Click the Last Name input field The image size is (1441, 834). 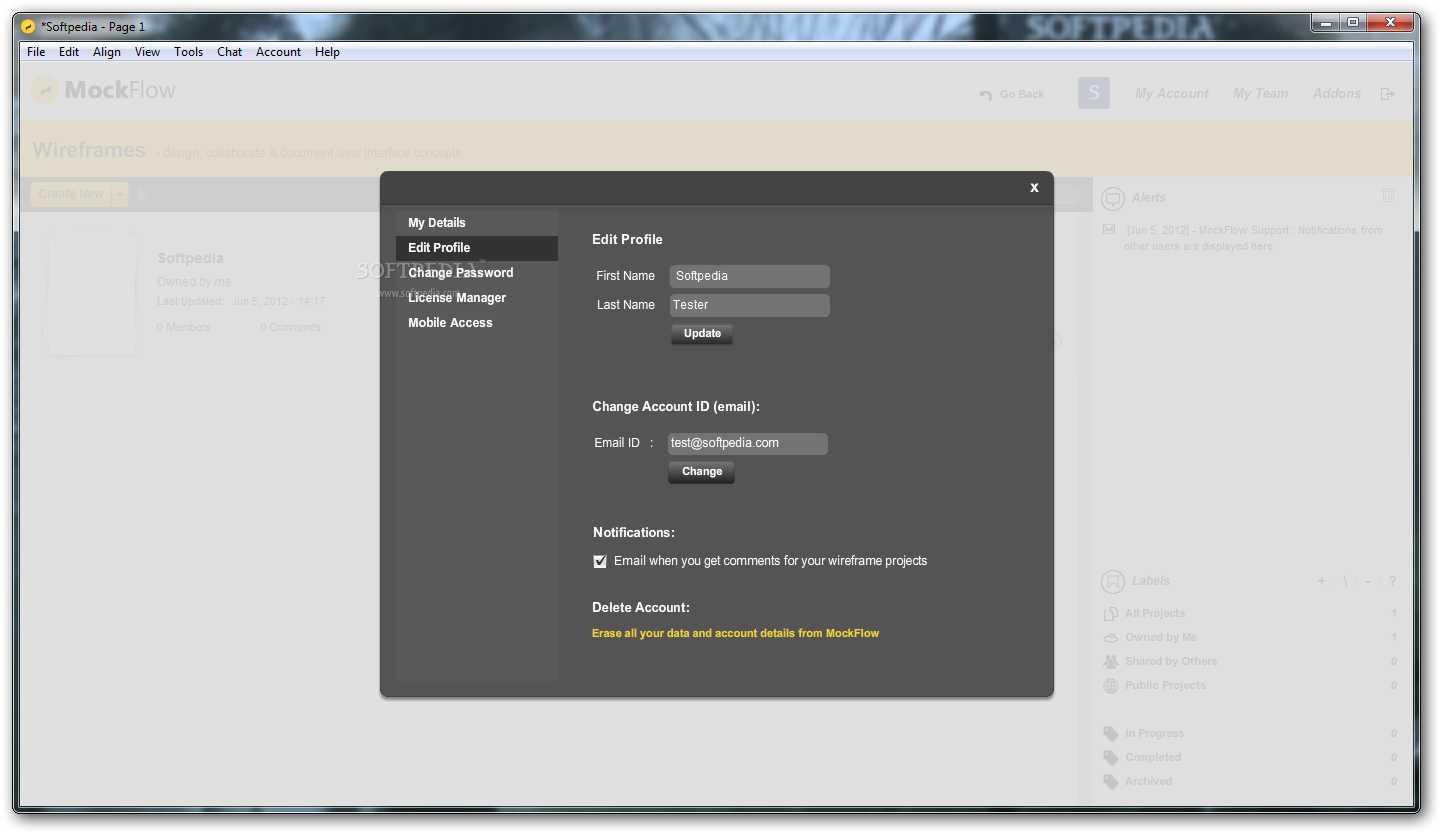pos(750,305)
